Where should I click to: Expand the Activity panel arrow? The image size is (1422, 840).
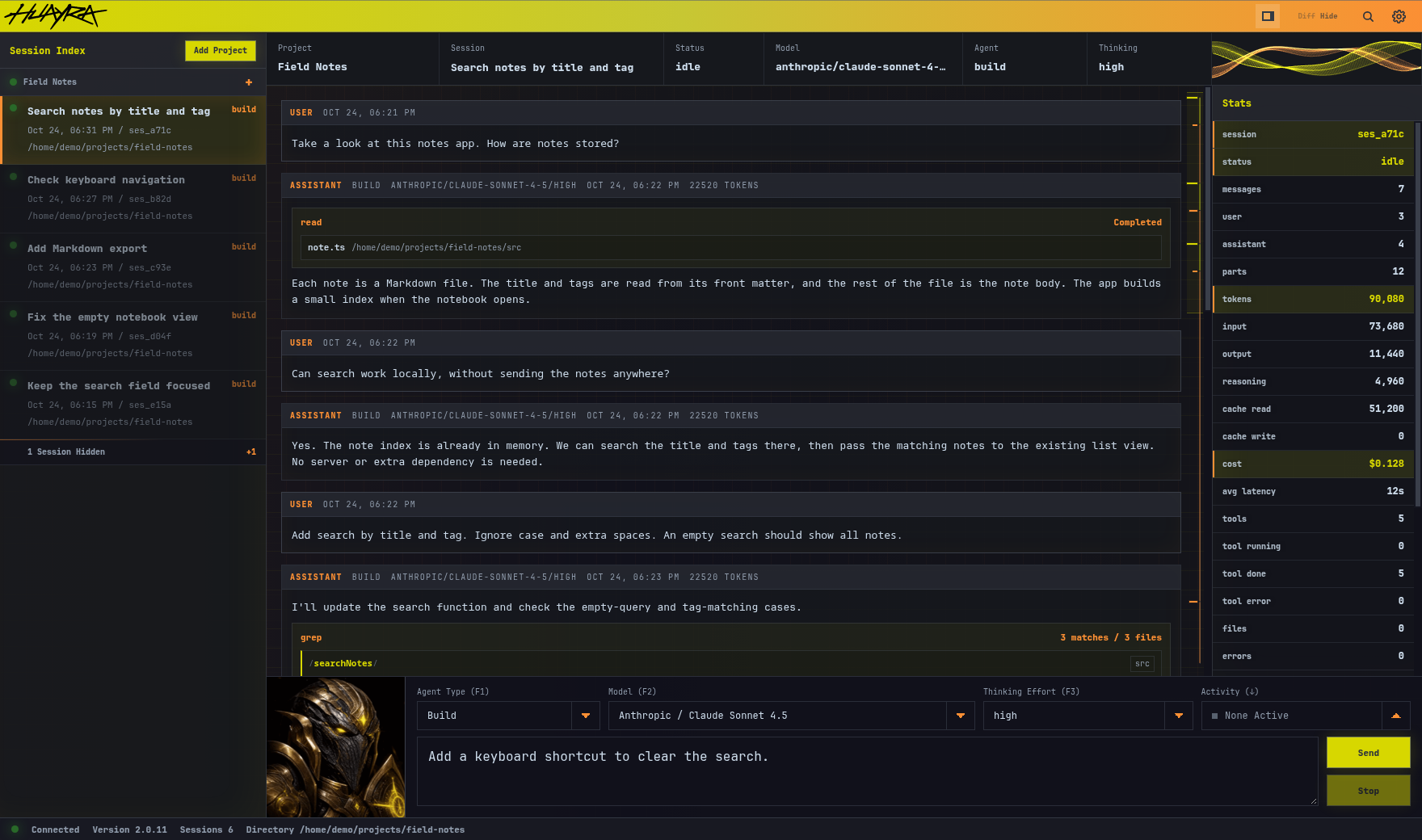point(1396,716)
